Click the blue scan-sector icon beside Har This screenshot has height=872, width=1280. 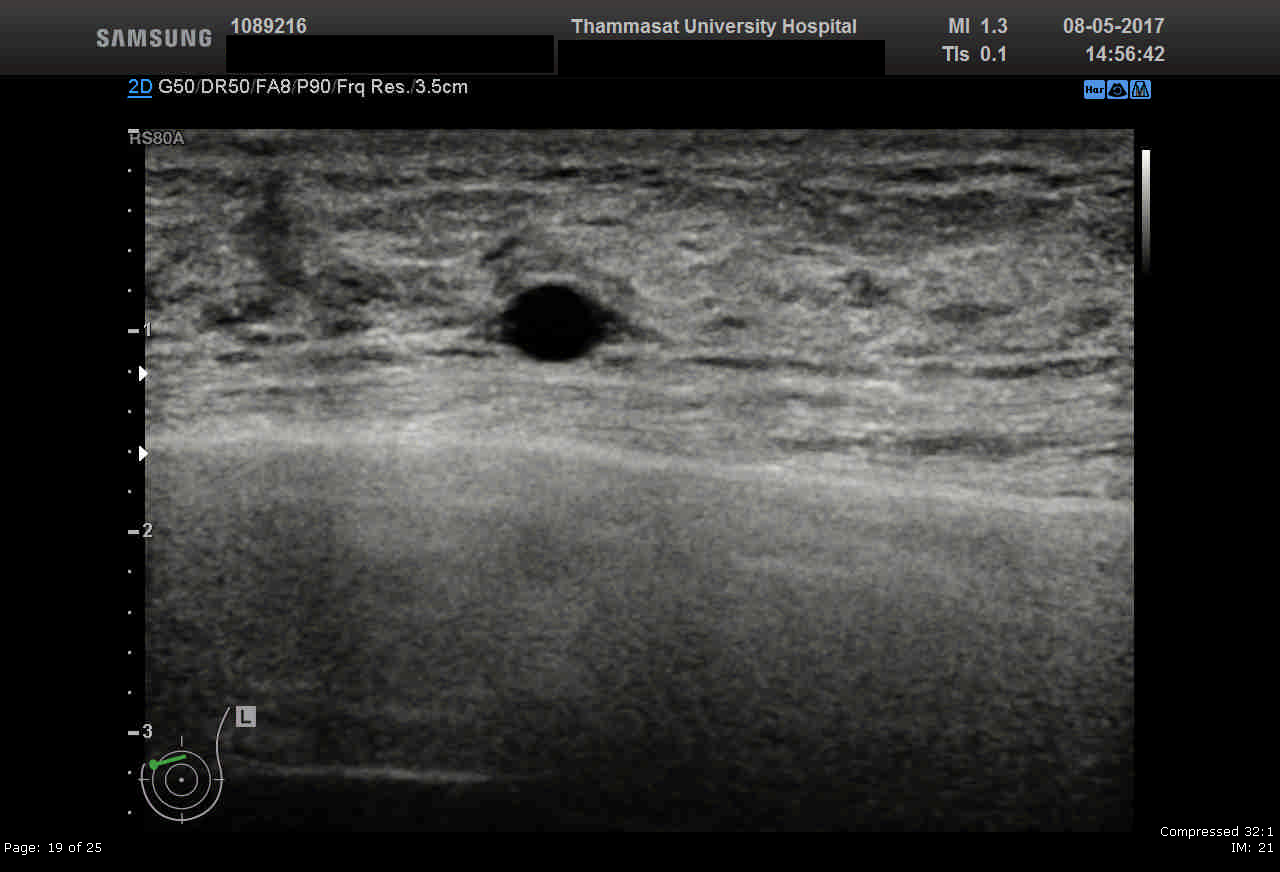[x=1118, y=90]
